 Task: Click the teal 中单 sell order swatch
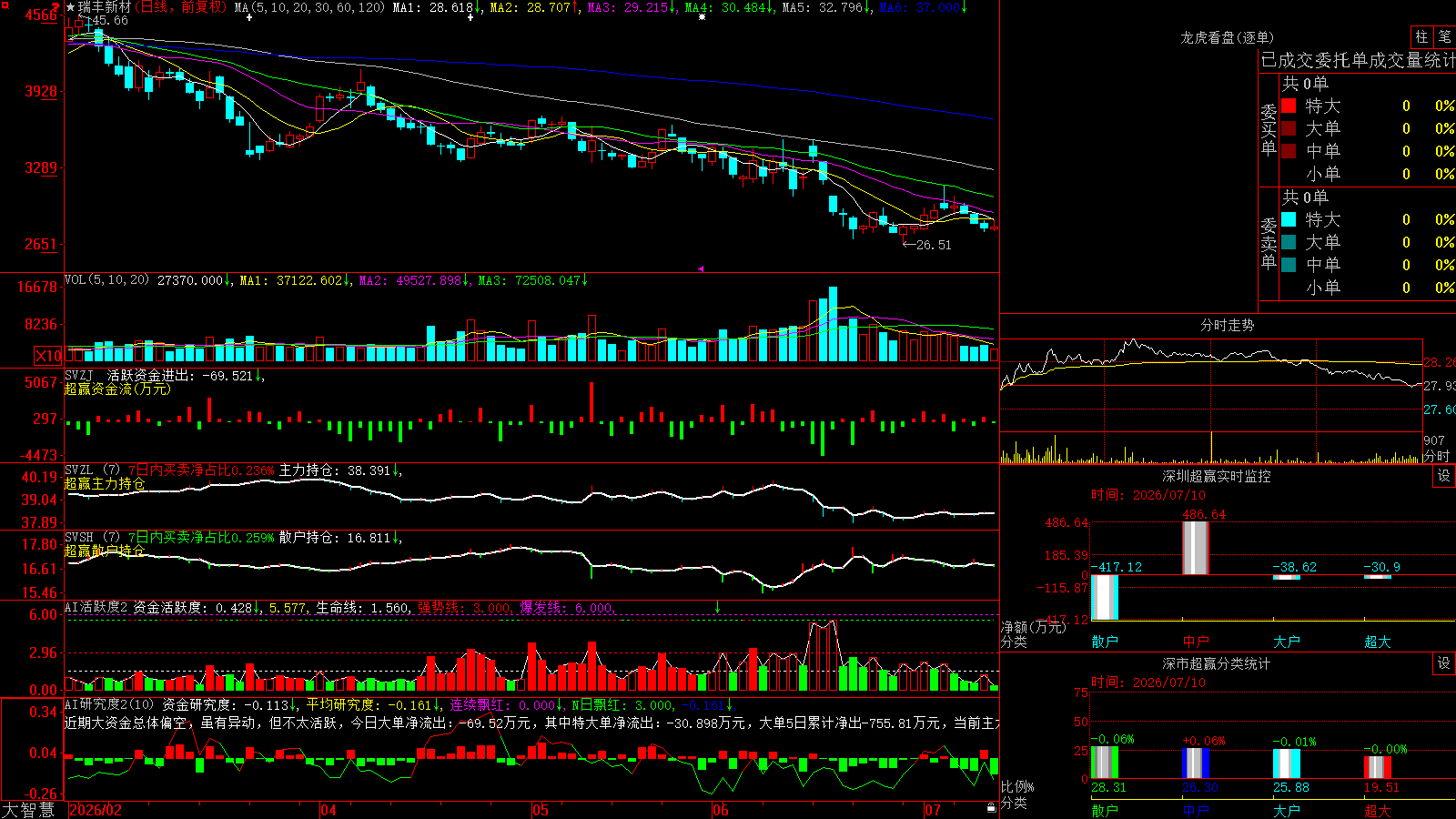tap(1289, 265)
